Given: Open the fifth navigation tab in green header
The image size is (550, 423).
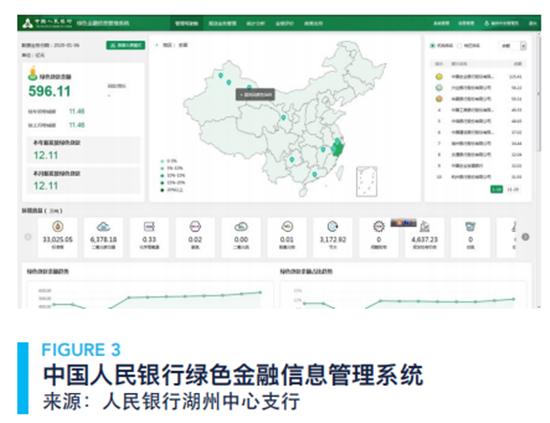Looking at the screenshot, I should point(313,24).
